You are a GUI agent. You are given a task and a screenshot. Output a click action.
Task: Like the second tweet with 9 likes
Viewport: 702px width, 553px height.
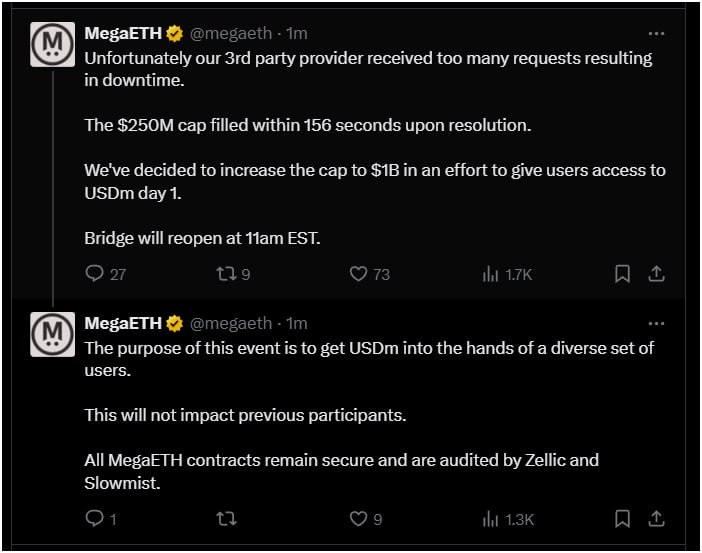pyautogui.click(x=358, y=519)
